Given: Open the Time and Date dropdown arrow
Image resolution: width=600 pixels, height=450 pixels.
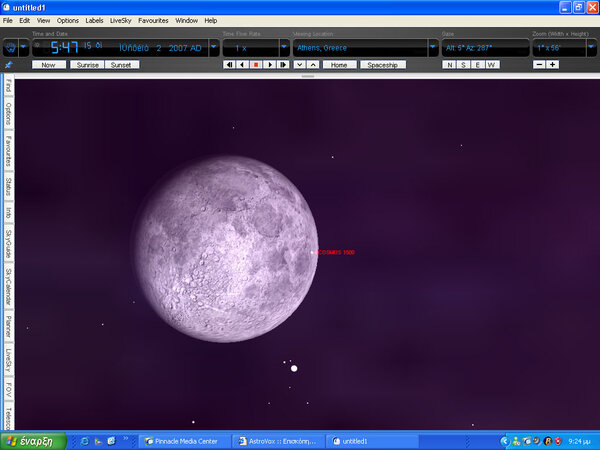Looking at the screenshot, I should pyautogui.click(x=213, y=47).
